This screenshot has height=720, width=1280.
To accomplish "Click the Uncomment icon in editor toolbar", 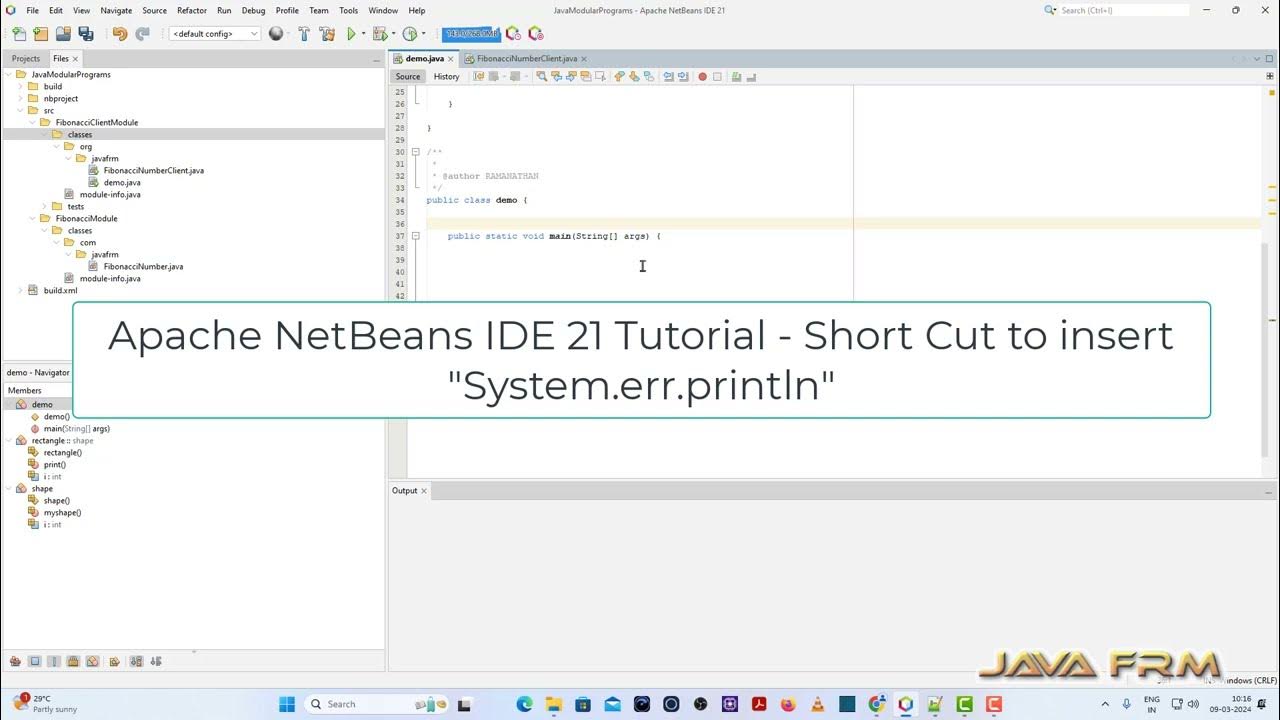I will click(x=751, y=76).
